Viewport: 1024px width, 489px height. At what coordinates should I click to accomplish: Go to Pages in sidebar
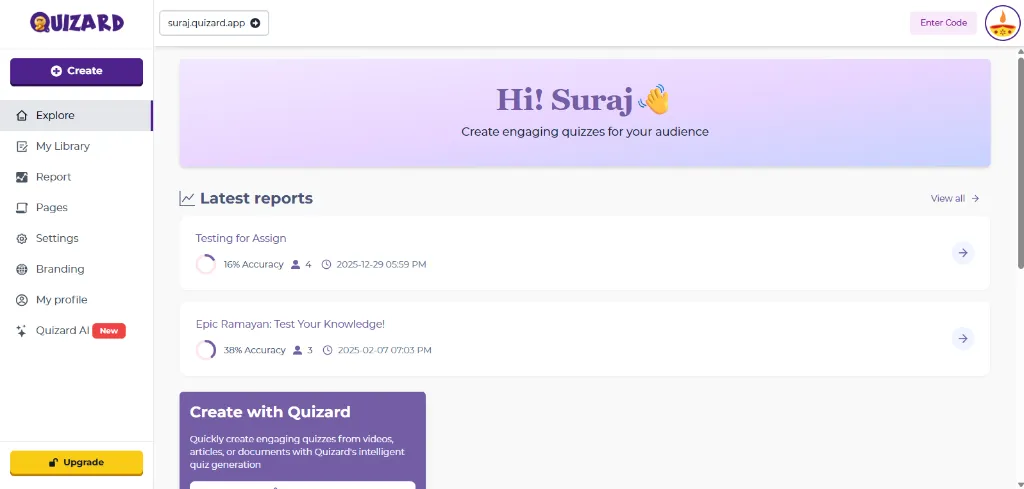click(x=51, y=208)
